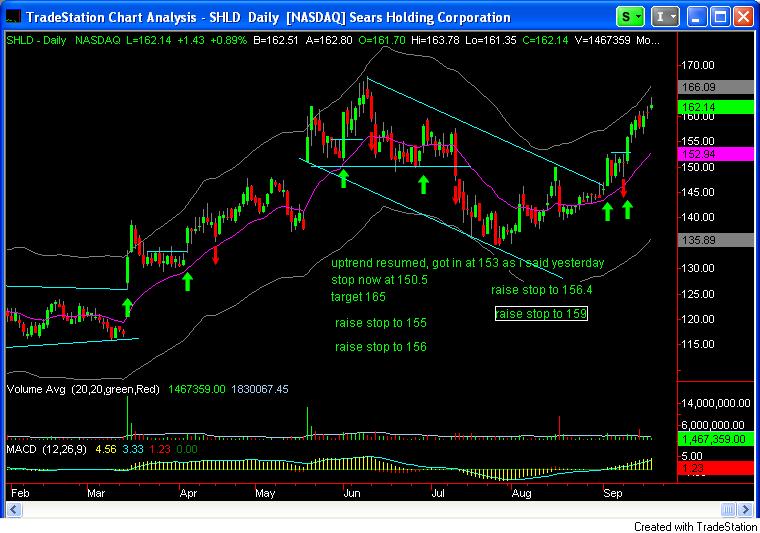Click the 145.00 price axis label
760x533 pixels.
coord(698,192)
